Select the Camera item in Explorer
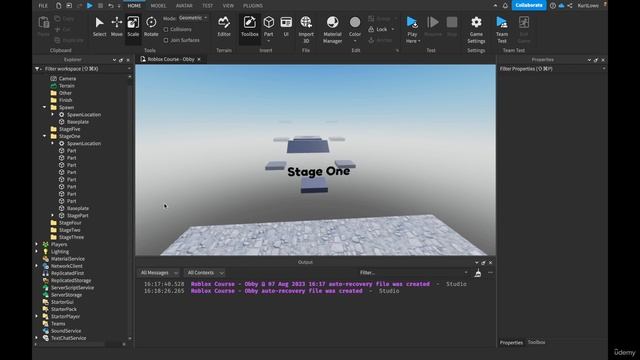This screenshot has width=640, height=360. click(67, 78)
